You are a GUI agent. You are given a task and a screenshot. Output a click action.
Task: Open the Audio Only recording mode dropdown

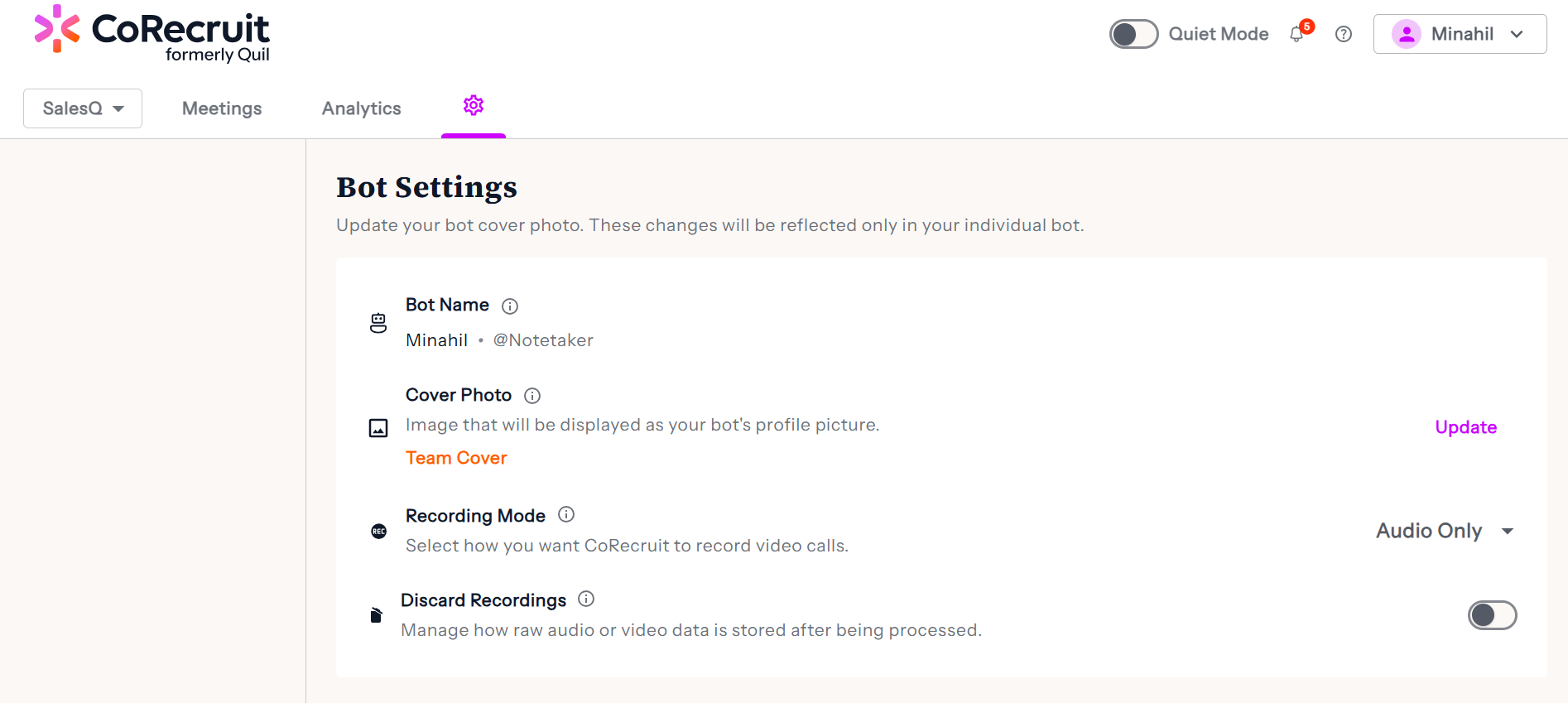[1445, 531]
